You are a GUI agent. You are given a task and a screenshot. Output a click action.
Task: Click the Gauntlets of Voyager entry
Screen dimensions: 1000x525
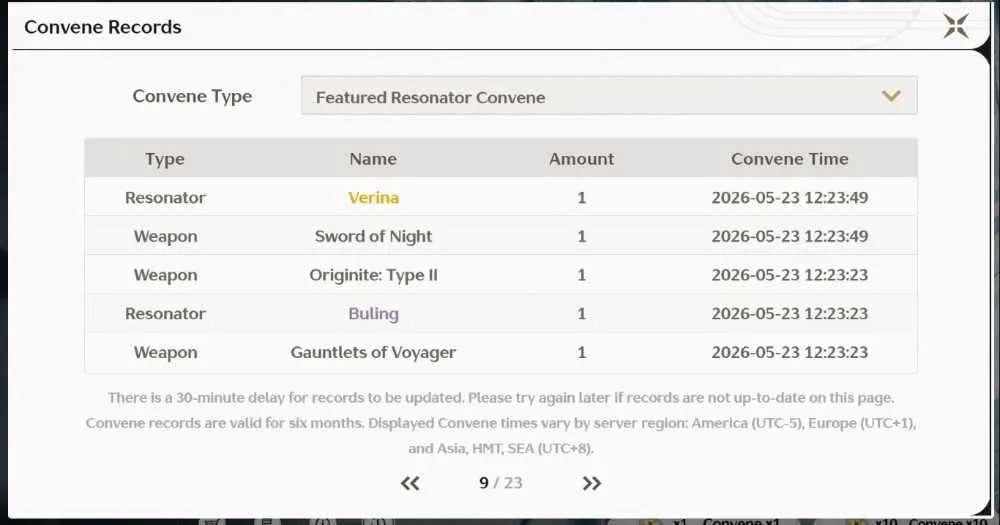point(373,353)
